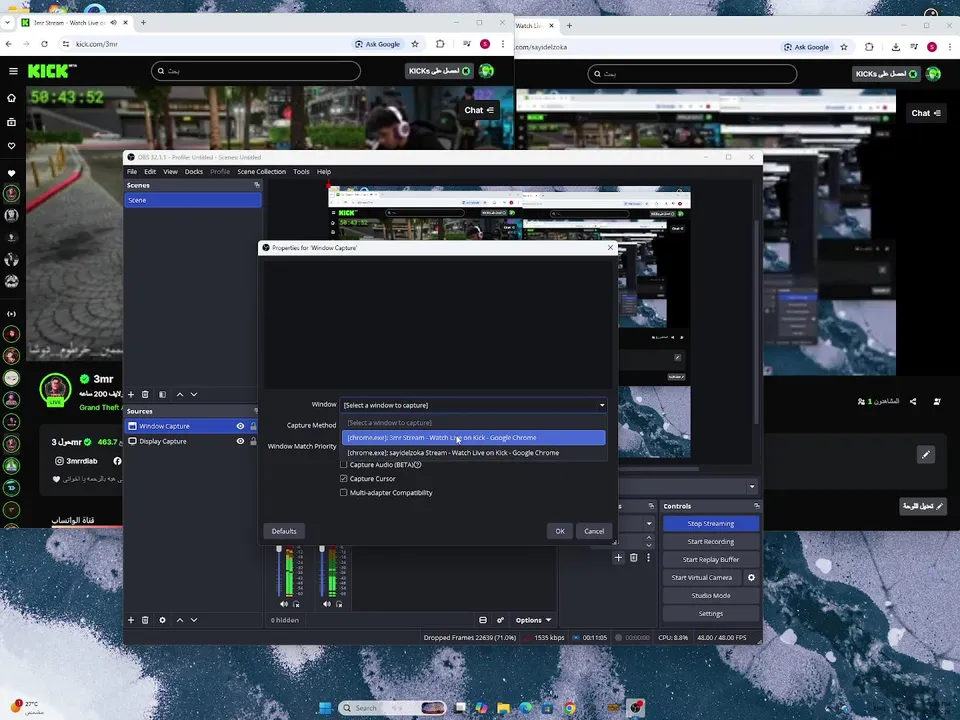Choose sayidelzoka Stream Chrome window option

click(x=473, y=453)
